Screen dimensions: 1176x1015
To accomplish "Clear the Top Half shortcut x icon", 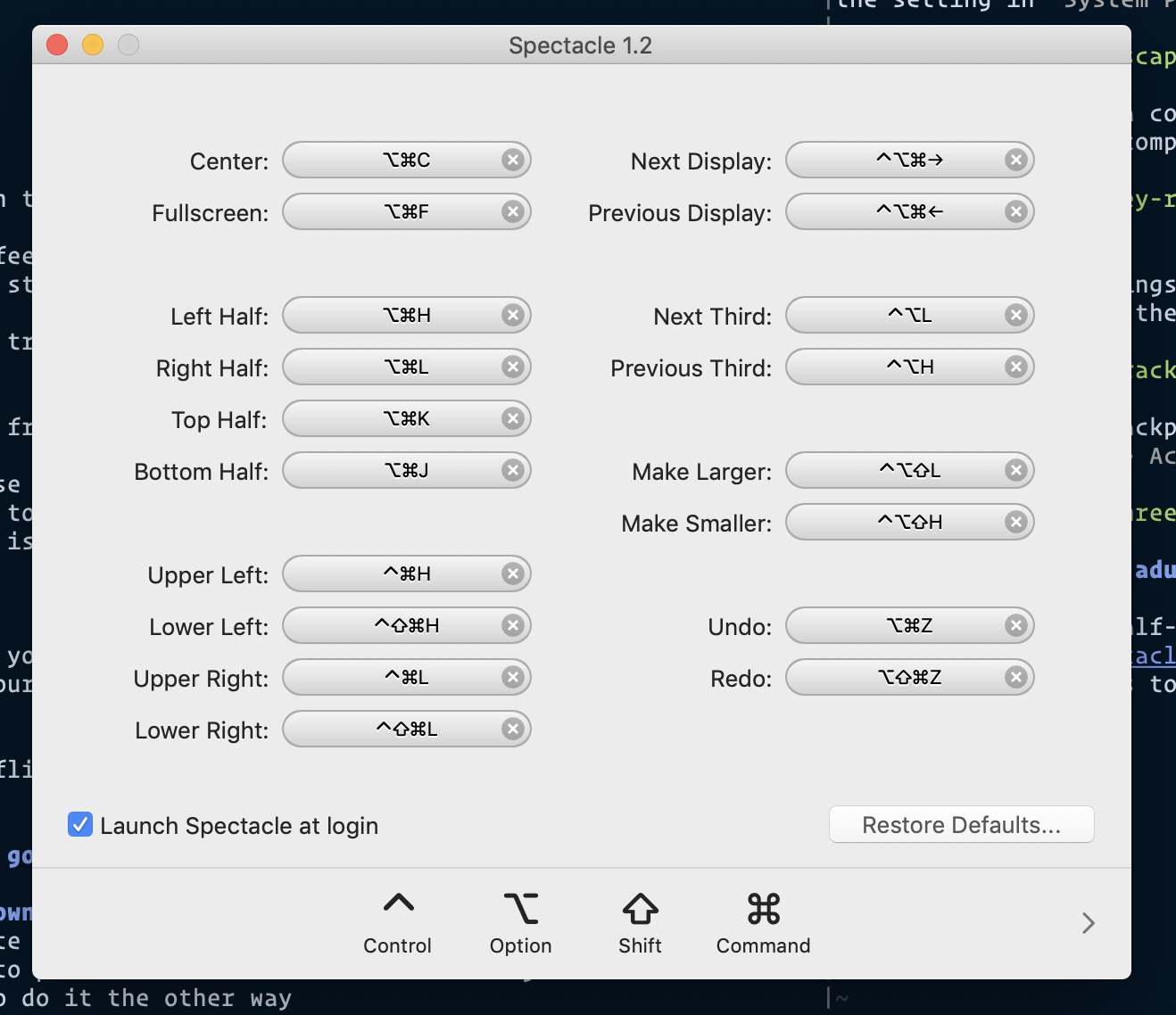I will point(512,418).
